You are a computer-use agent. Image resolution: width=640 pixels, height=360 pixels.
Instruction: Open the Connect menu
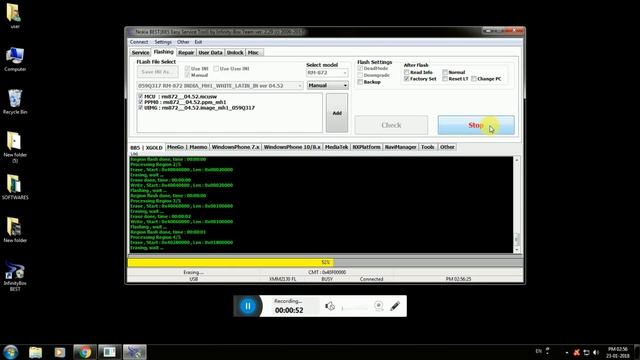(x=139, y=42)
